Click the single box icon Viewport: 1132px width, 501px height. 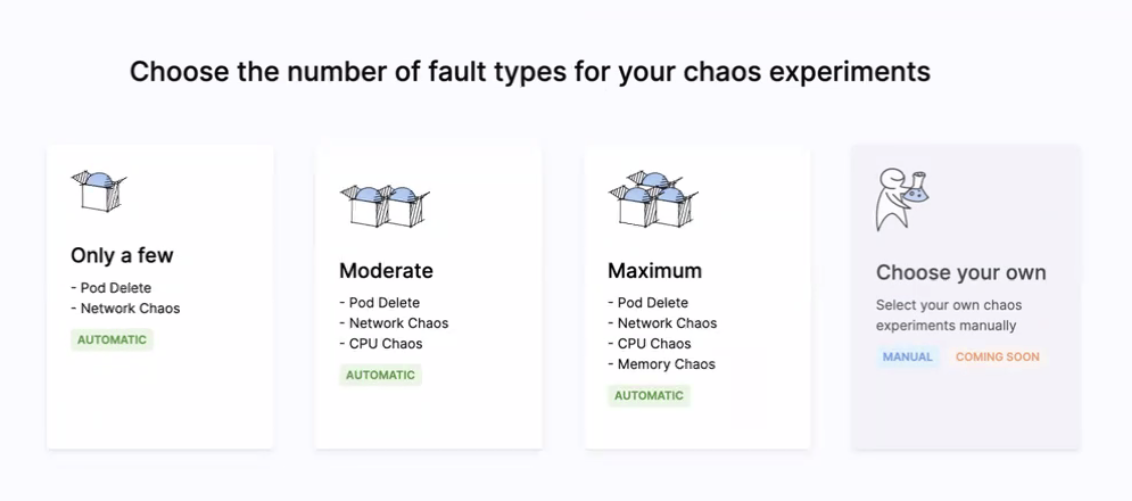[99, 191]
